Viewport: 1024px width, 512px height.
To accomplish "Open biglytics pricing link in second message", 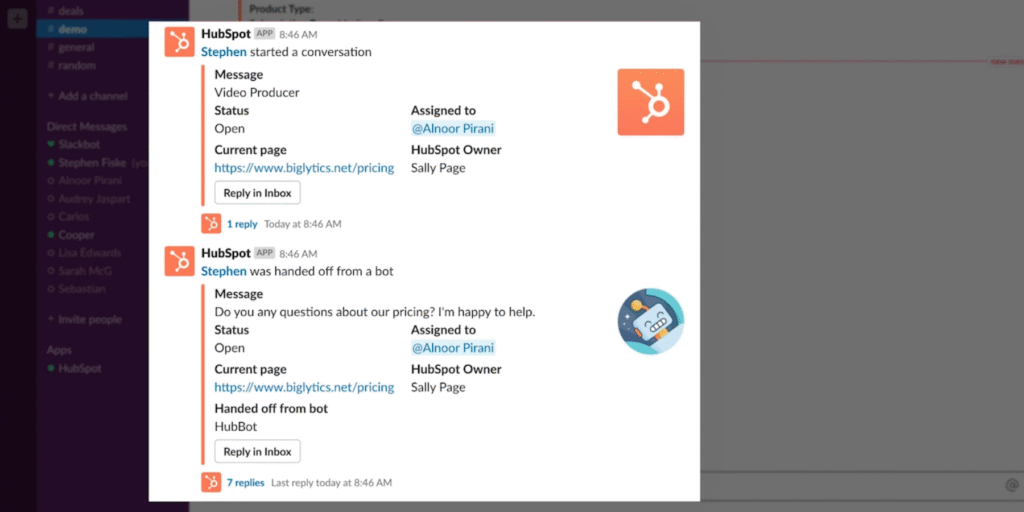I will [x=304, y=387].
